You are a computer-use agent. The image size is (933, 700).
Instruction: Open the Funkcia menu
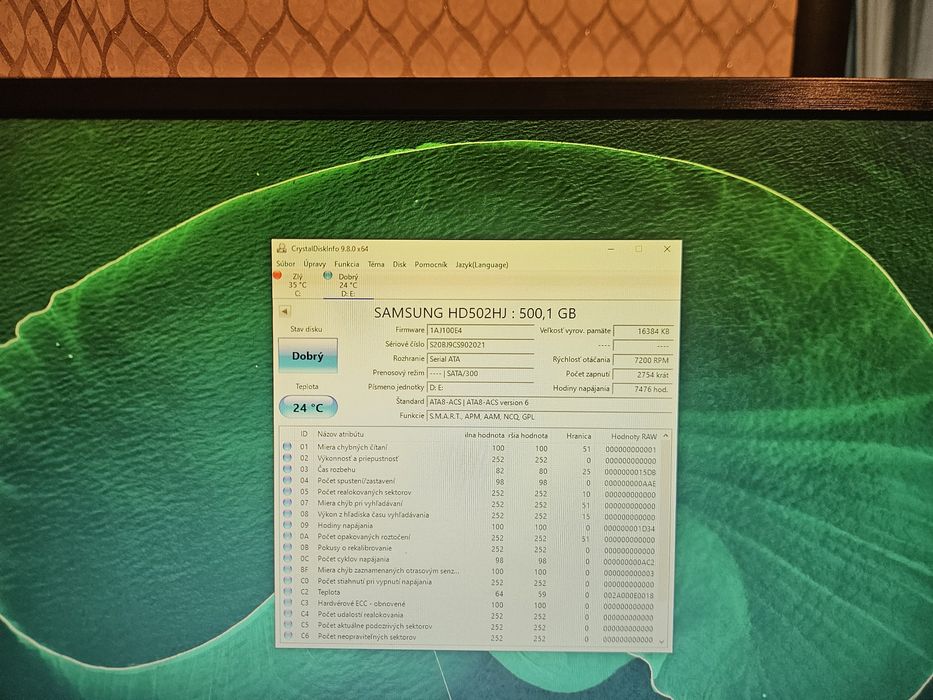(x=346, y=264)
